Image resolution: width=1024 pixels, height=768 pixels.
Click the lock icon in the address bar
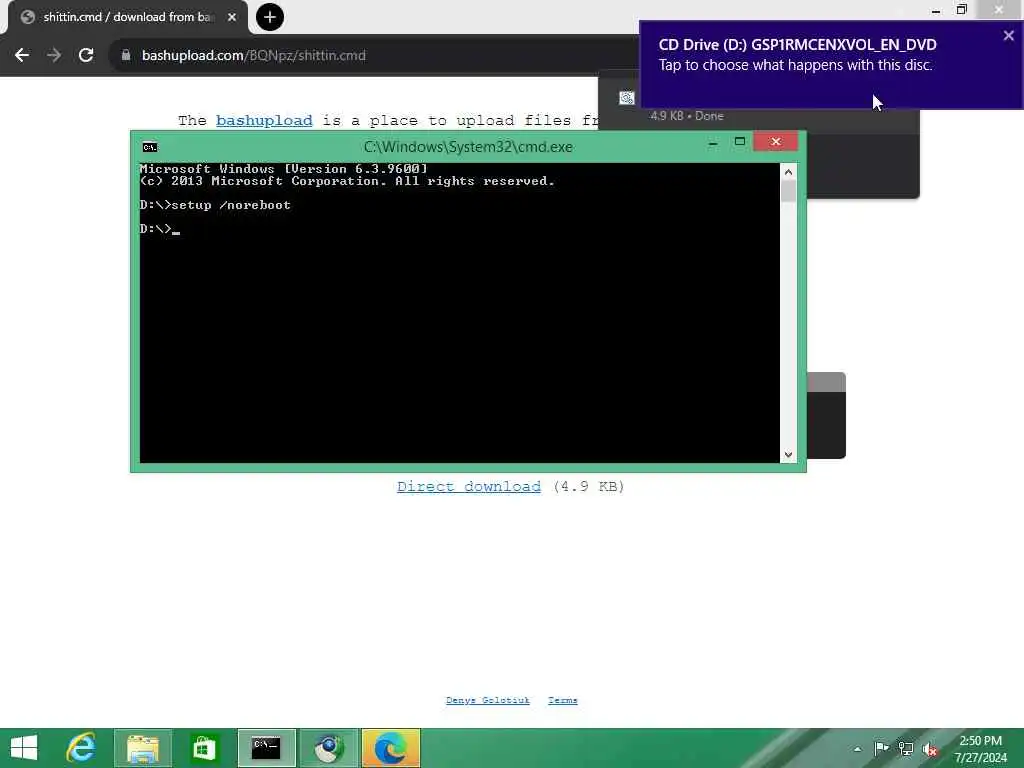pyautogui.click(x=126, y=56)
